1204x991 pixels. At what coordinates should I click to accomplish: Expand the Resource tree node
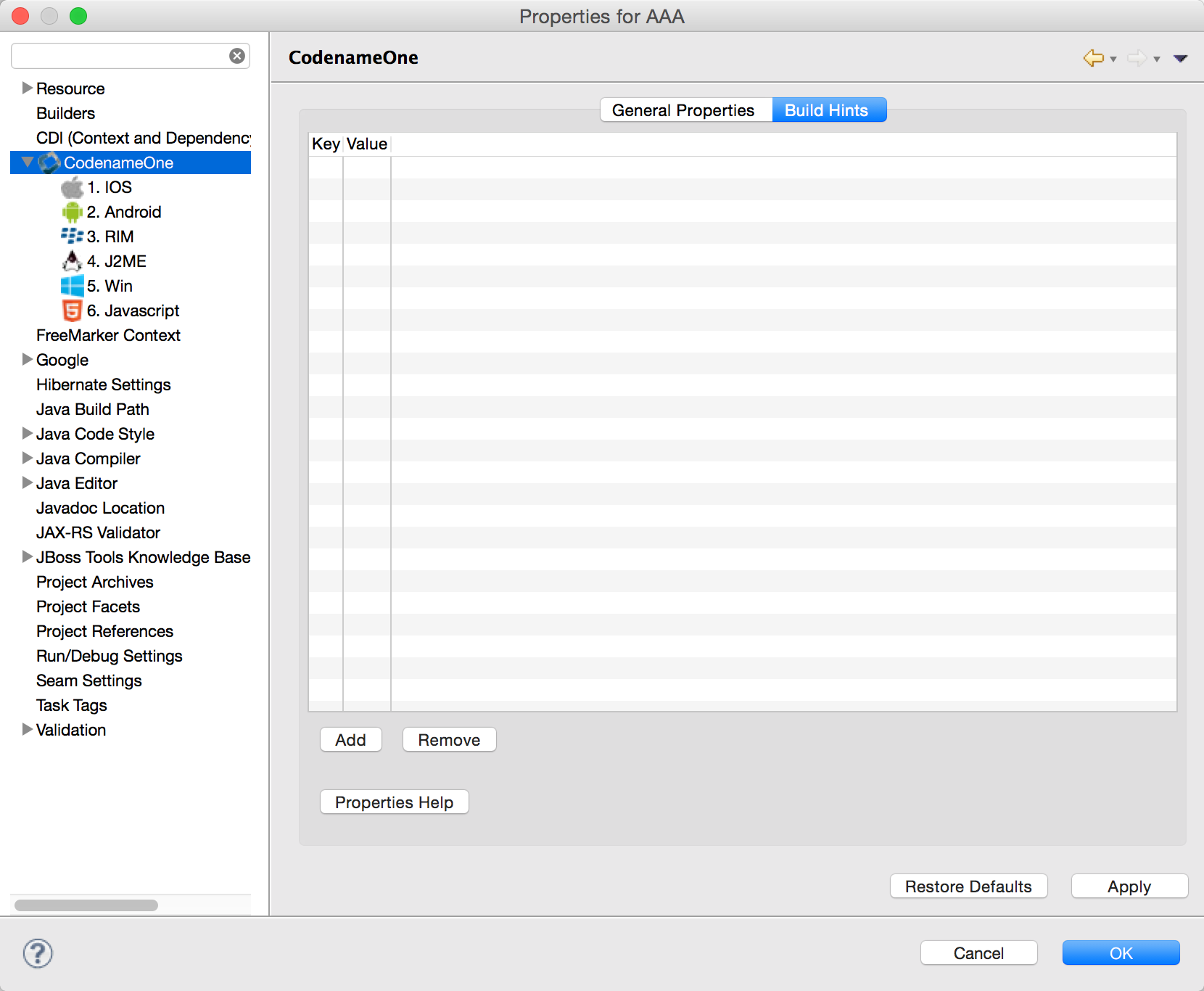[x=28, y=88]
